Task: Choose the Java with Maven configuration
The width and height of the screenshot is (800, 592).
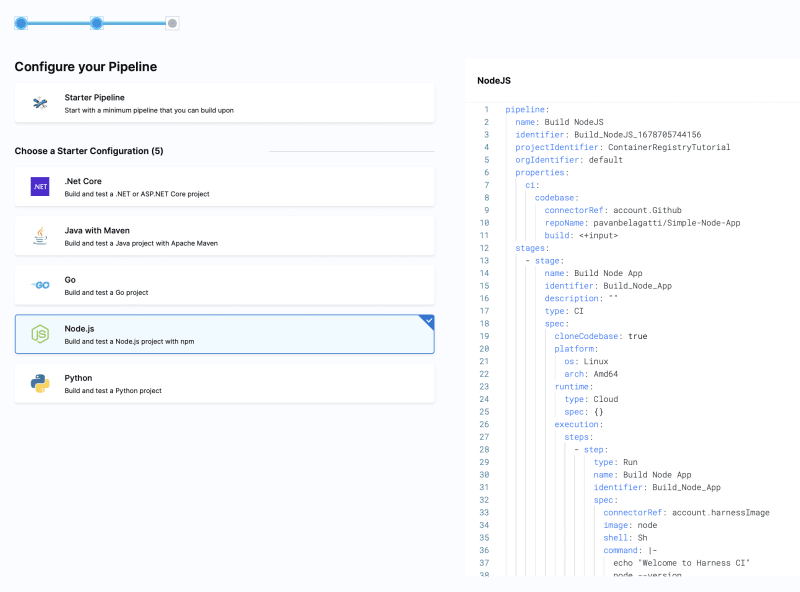Action: tap(224, 236)
